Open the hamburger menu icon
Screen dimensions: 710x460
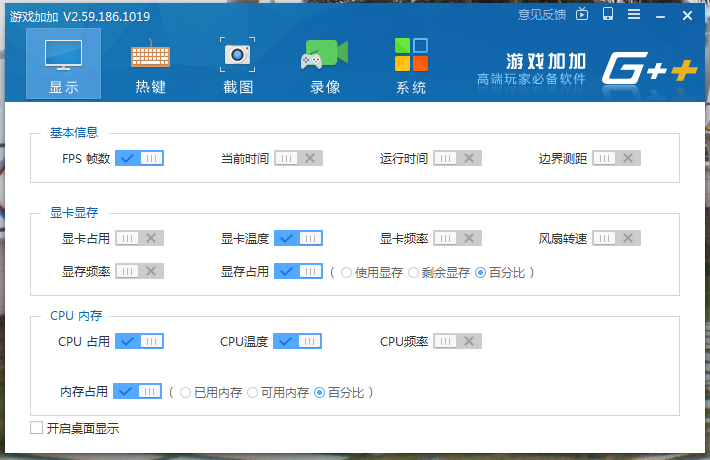(x=634, y=14)
